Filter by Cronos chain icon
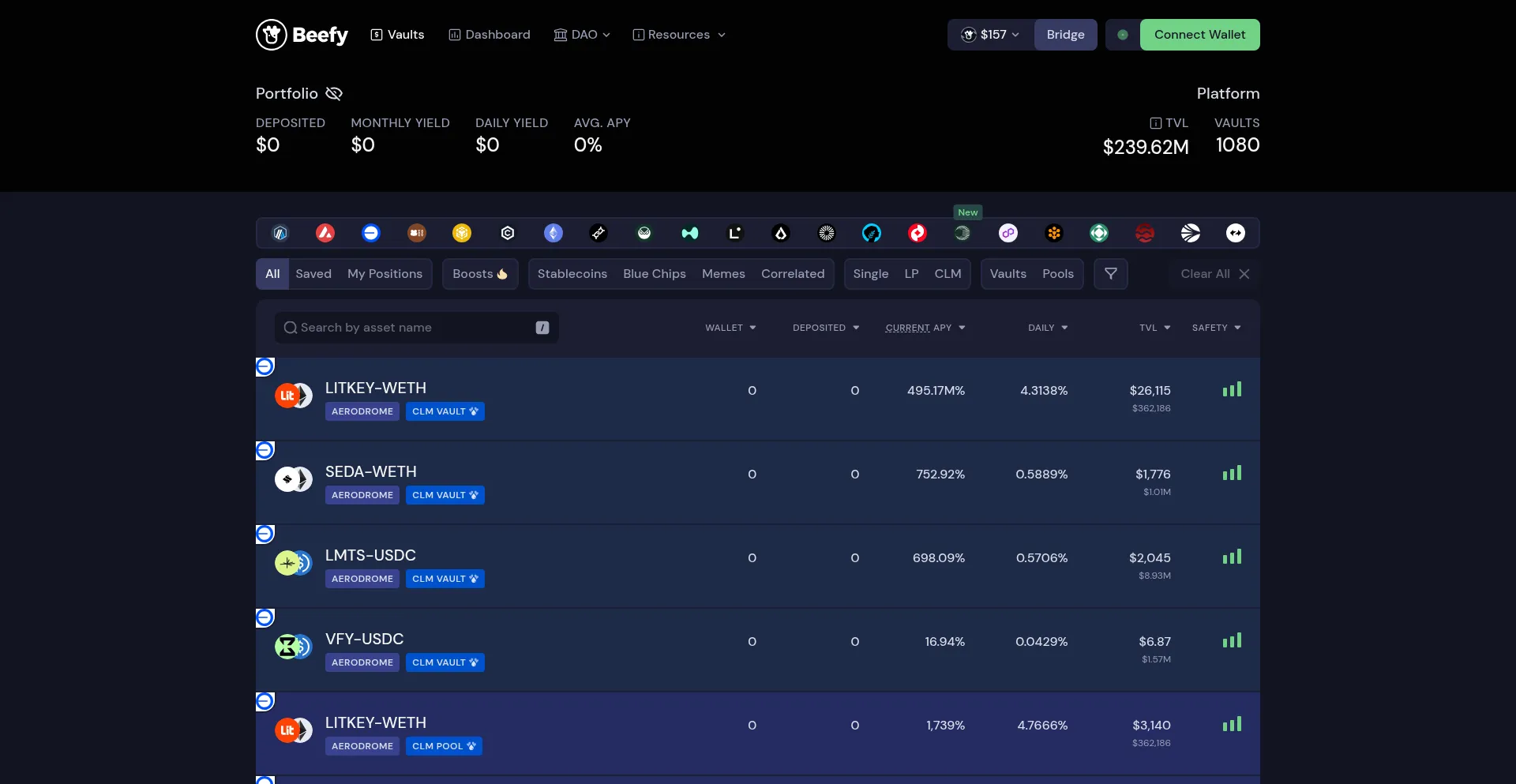1516x784 pixels. click(x=508, y=233)
